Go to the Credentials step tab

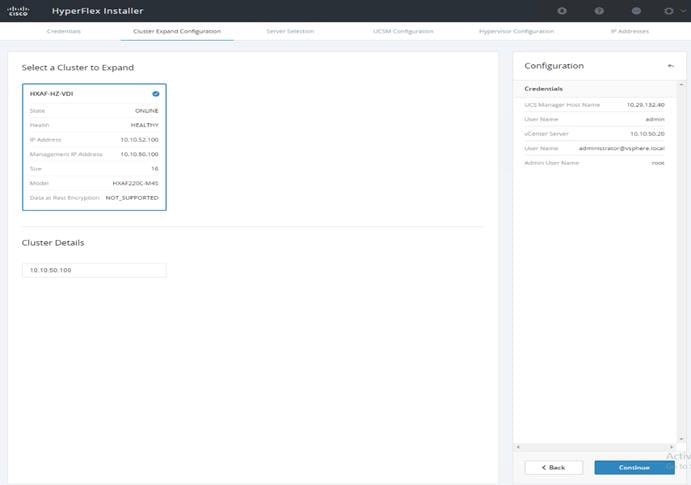coord(63,31)
